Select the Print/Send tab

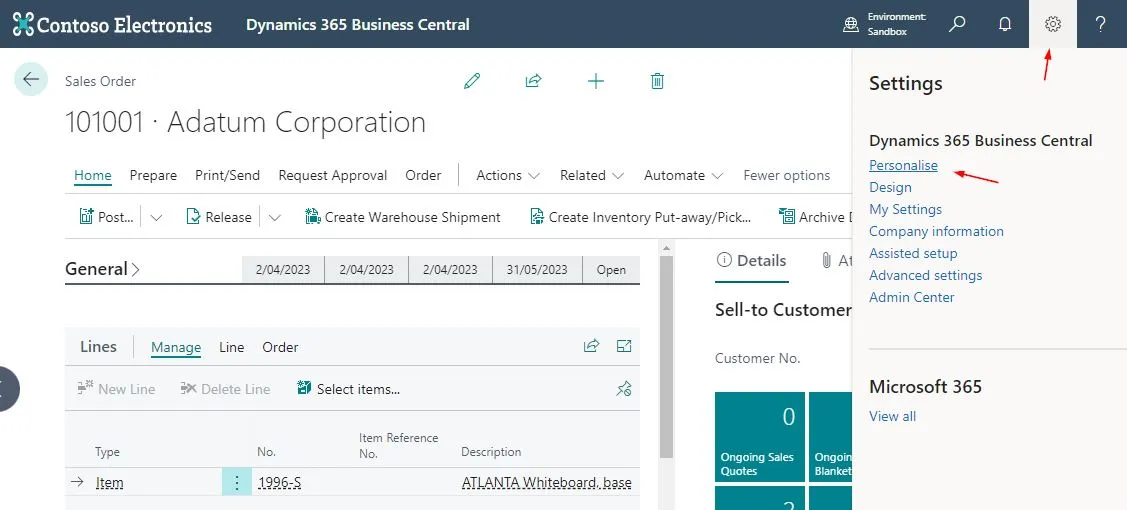(227, 175)
